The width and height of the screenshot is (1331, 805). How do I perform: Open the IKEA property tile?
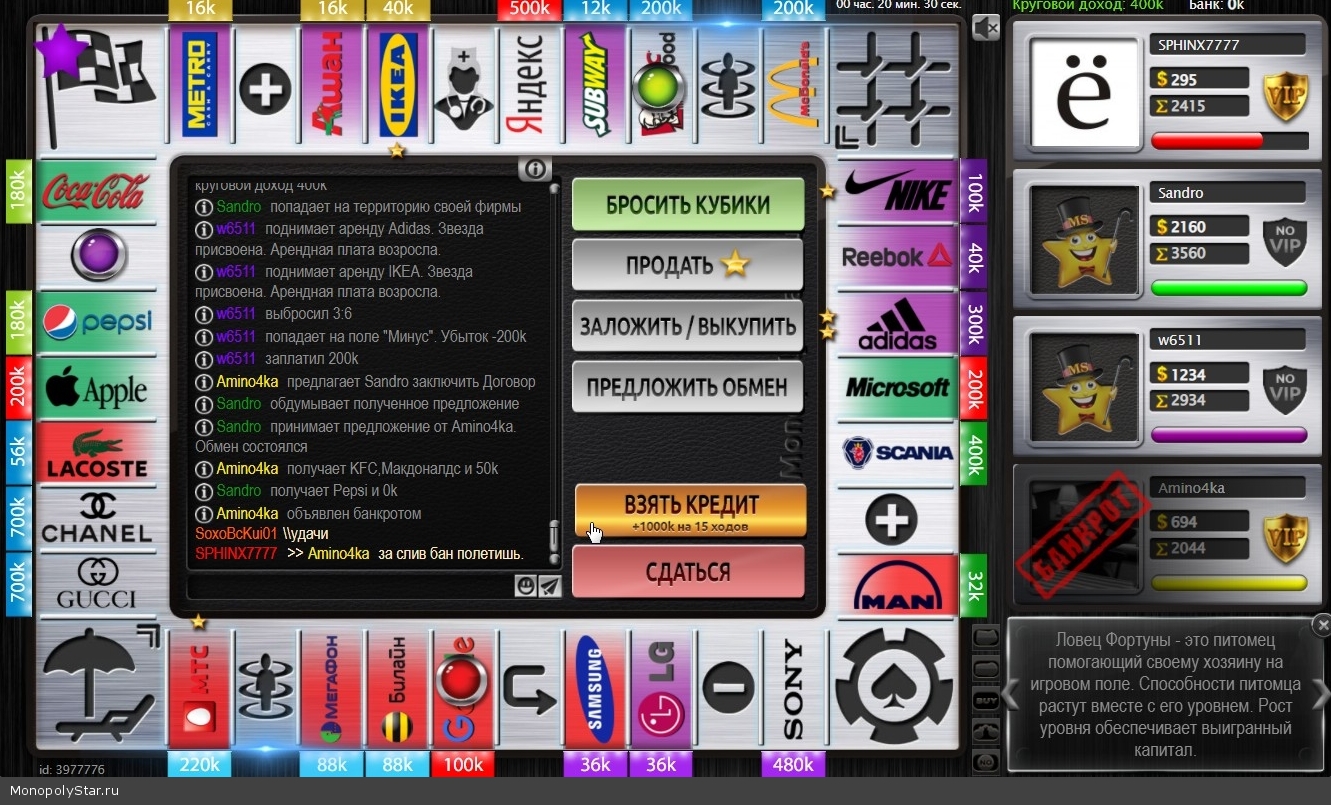click(x=397, y=83)
